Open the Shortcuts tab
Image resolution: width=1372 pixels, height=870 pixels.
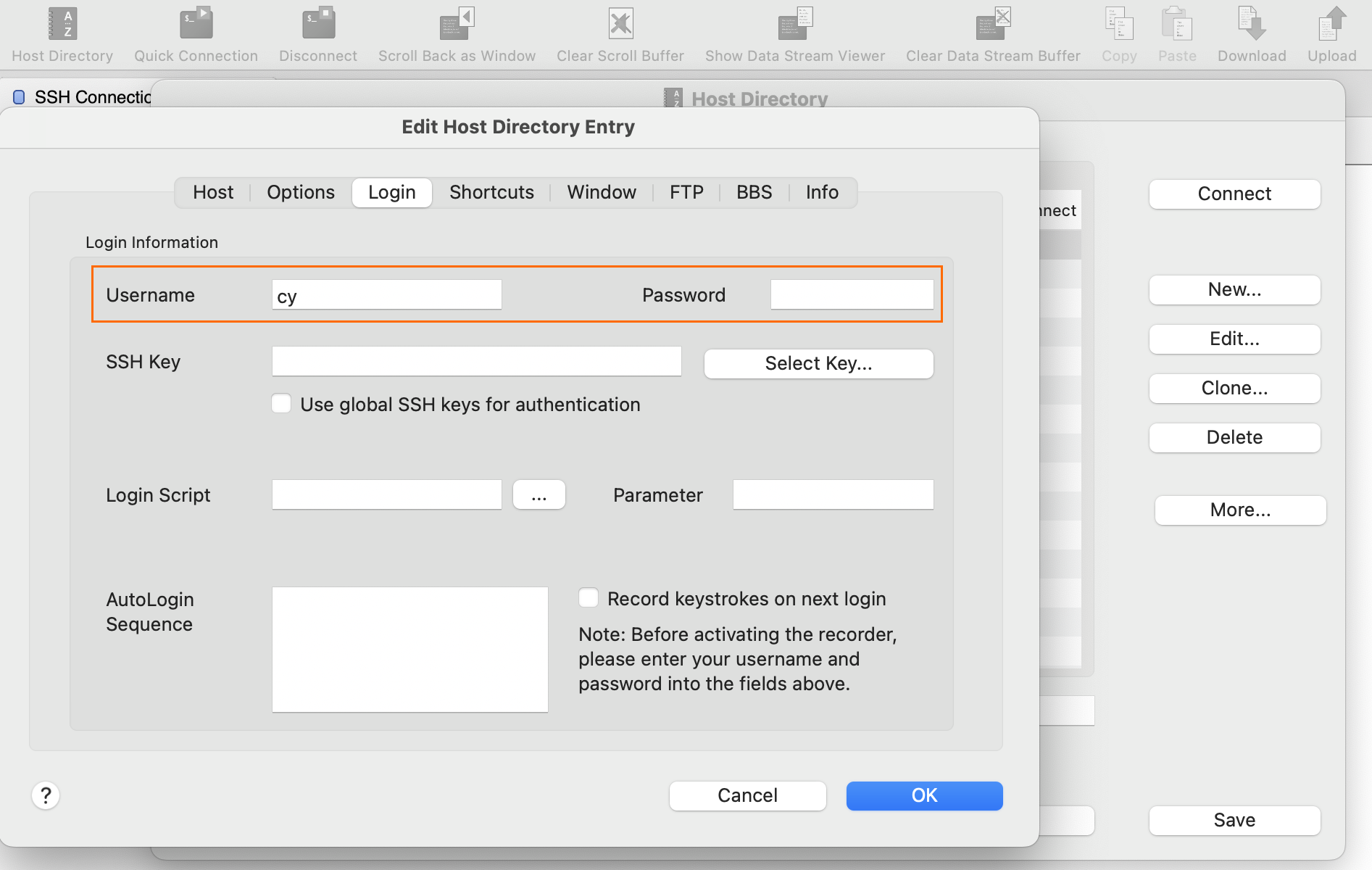[x=491, y=192]
